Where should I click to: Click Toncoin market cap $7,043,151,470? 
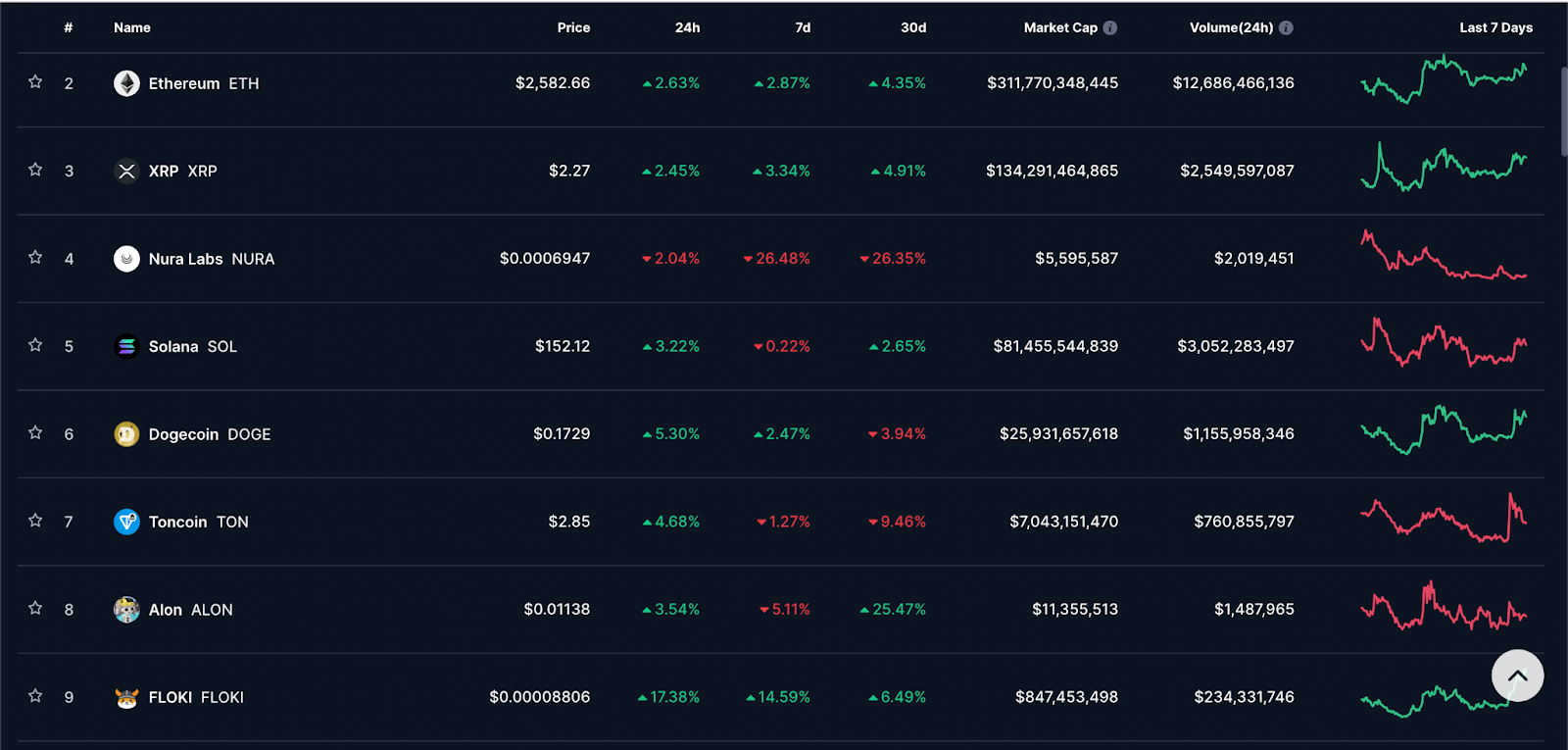click(1063, 521)
